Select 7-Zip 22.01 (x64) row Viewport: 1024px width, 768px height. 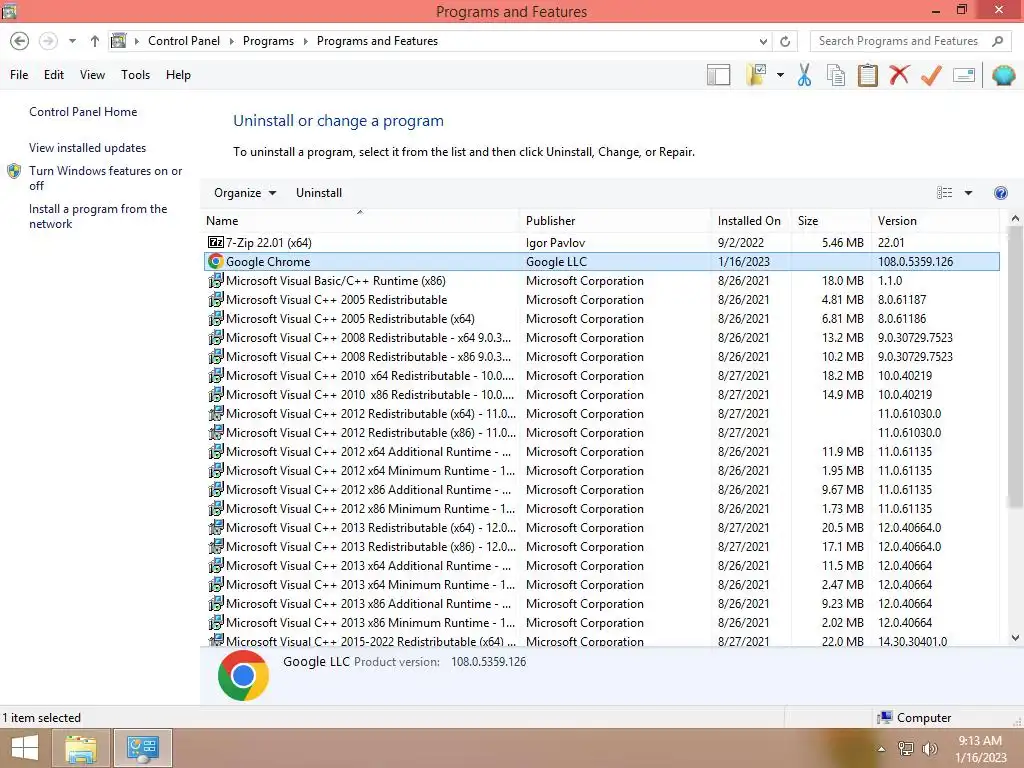tap(601, 242)
